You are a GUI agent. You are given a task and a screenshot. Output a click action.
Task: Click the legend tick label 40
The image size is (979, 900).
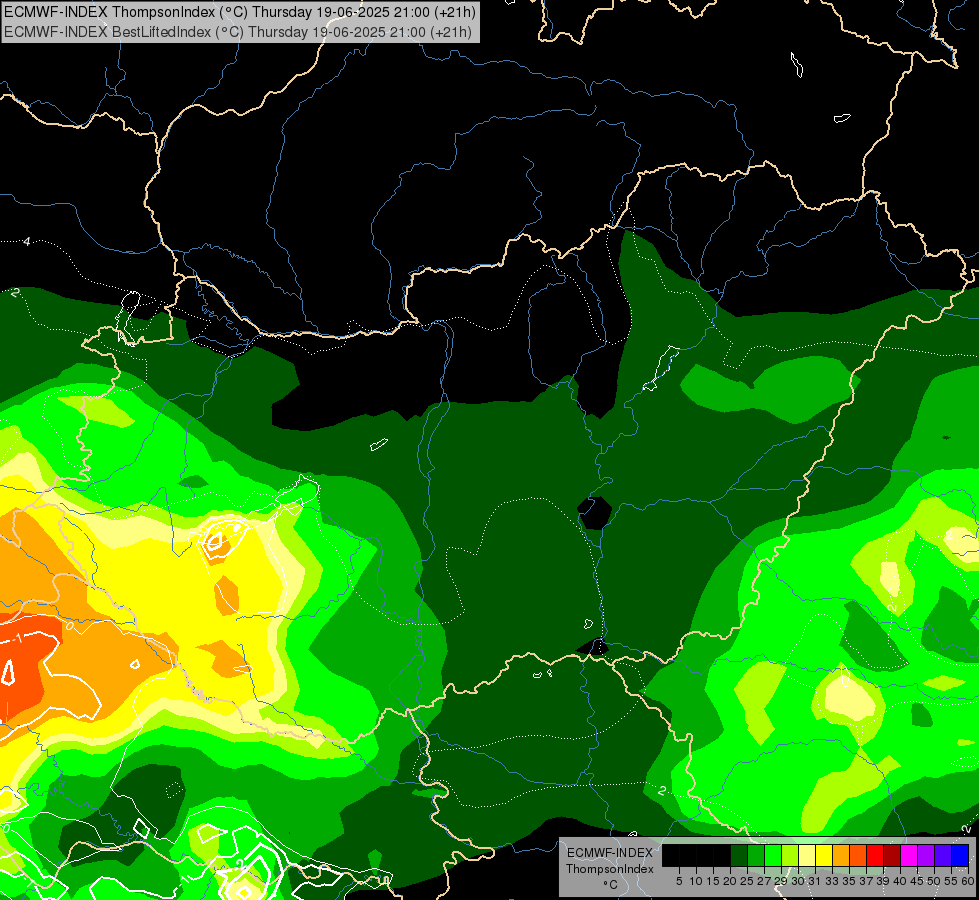pyautogui.click(x=900, y=881)
